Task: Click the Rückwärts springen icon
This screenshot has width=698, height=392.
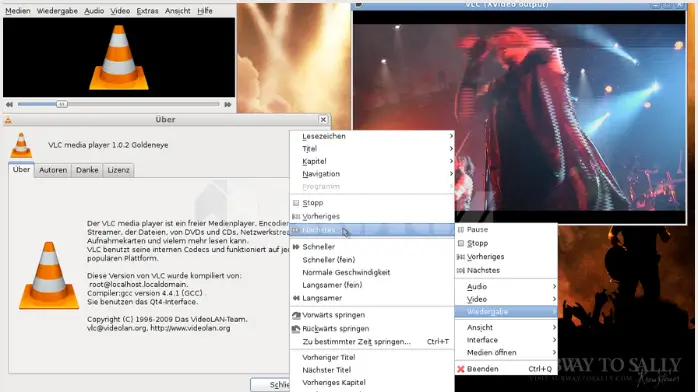Action: [296, 329]
